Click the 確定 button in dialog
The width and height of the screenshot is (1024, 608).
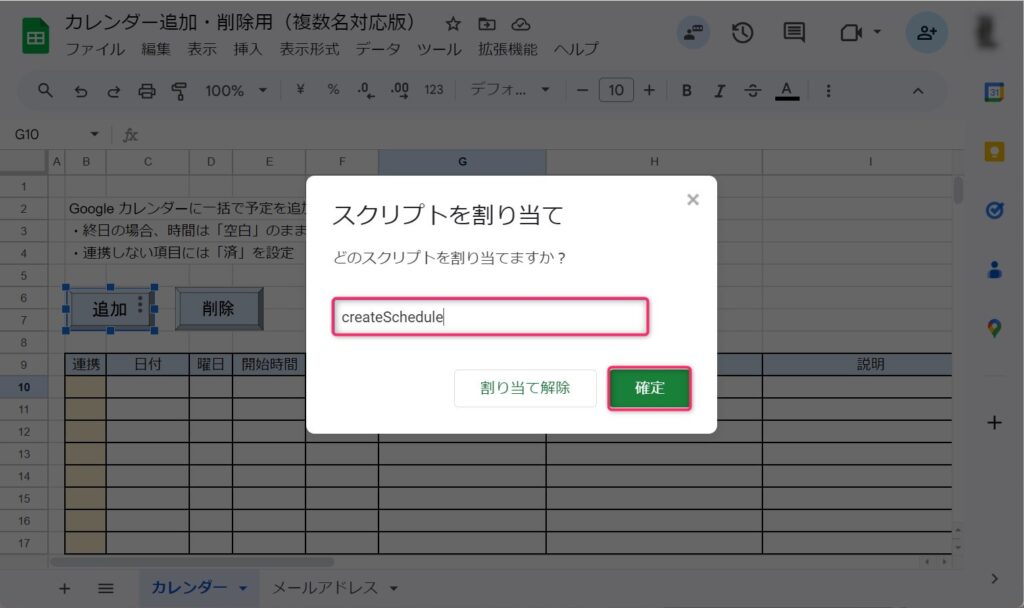coord(649,388)
